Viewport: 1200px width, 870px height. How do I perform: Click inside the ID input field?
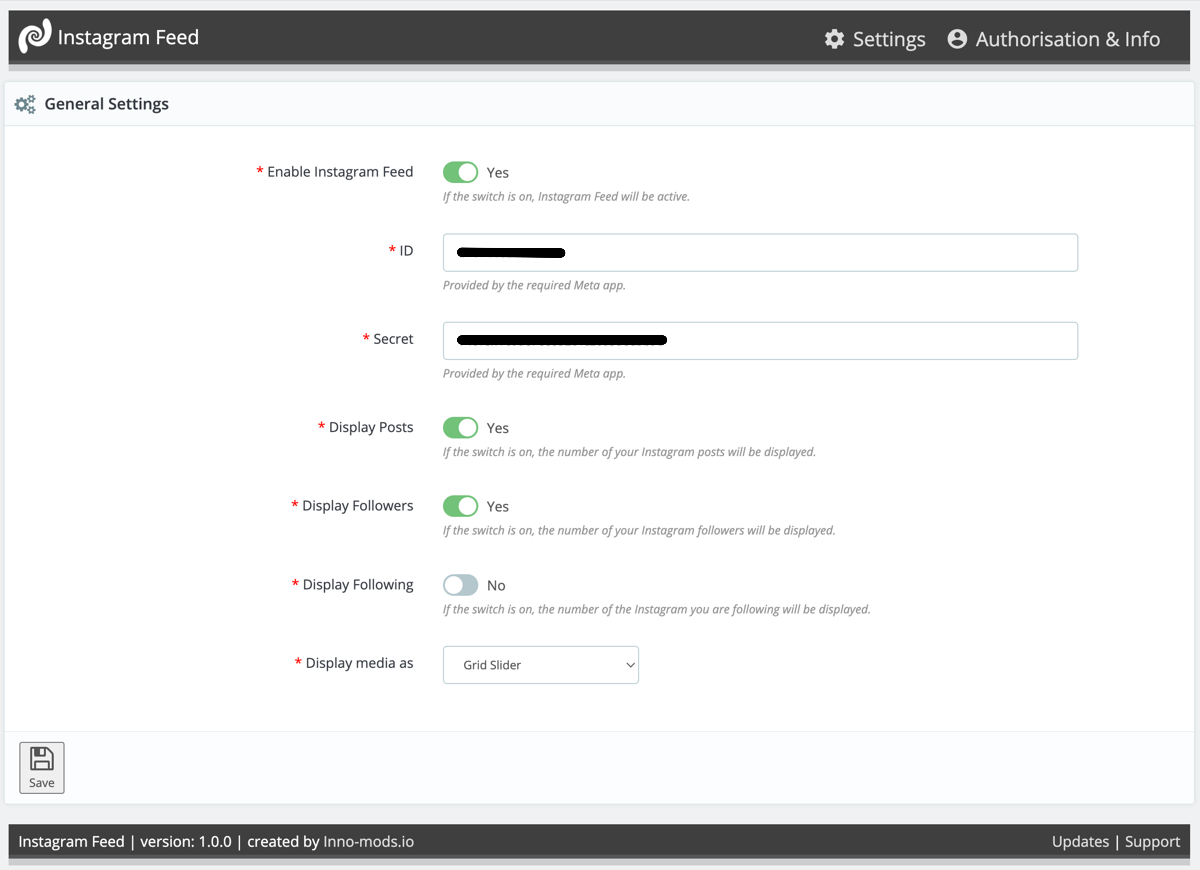tap(760, 252)
